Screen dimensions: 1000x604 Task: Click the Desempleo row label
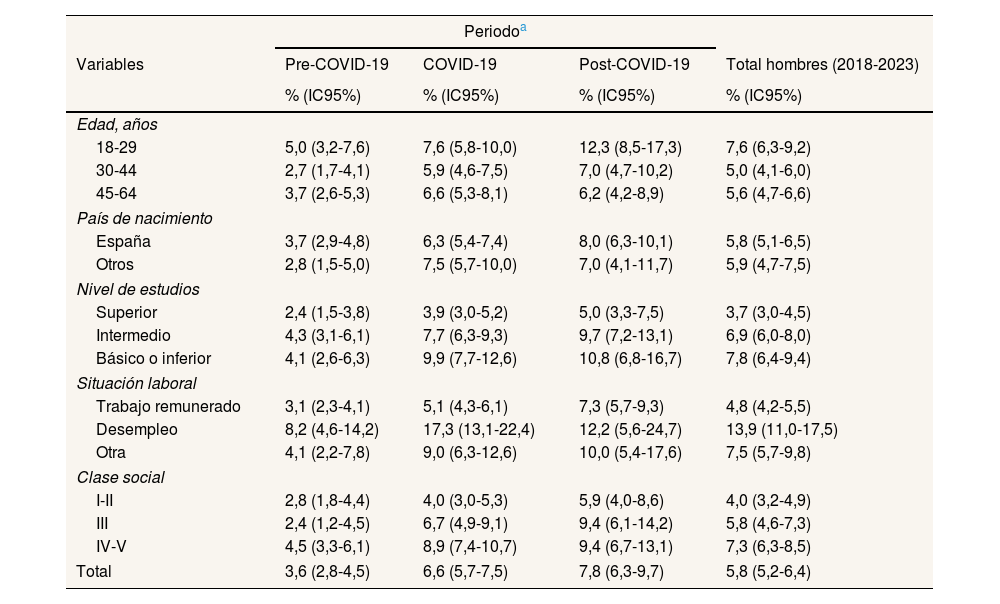(137, 430)
